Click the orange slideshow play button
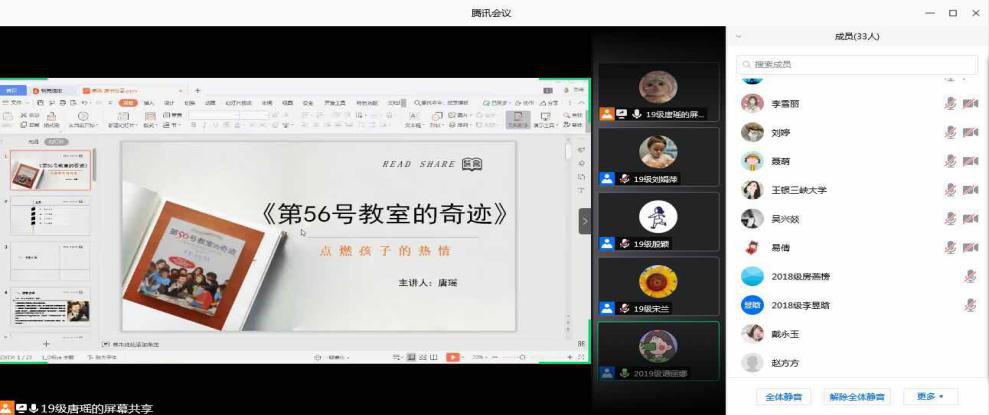The width and height of the screenshot is (989, 415). point(452,357)
